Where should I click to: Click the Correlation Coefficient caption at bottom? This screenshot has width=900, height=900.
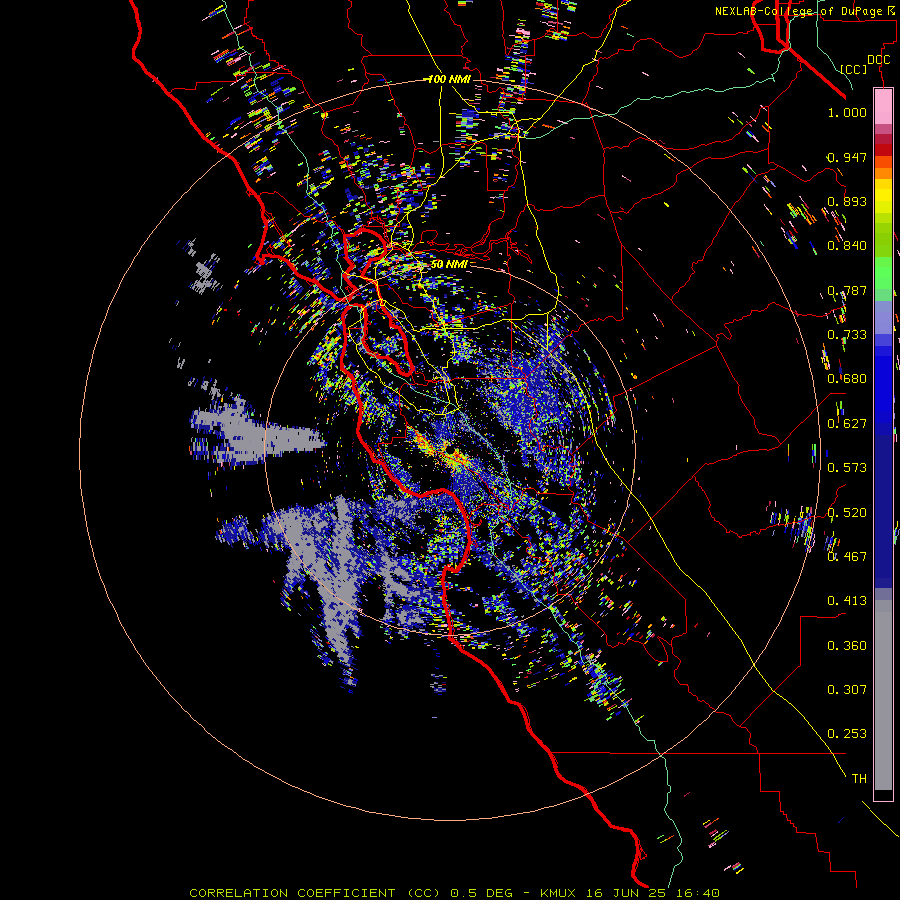[x=455, y=893]
